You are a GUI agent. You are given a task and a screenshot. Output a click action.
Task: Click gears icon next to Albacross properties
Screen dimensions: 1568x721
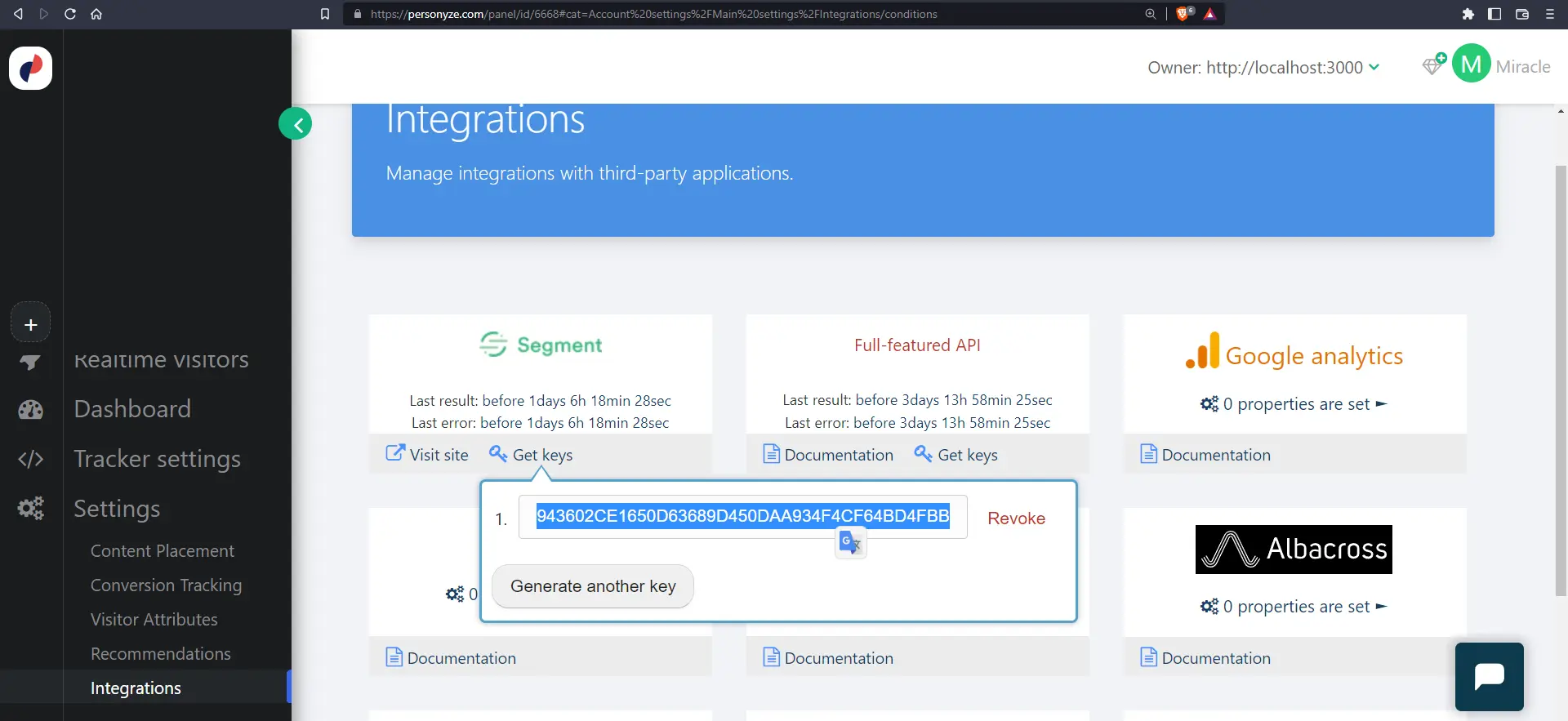coord(1209,607)
